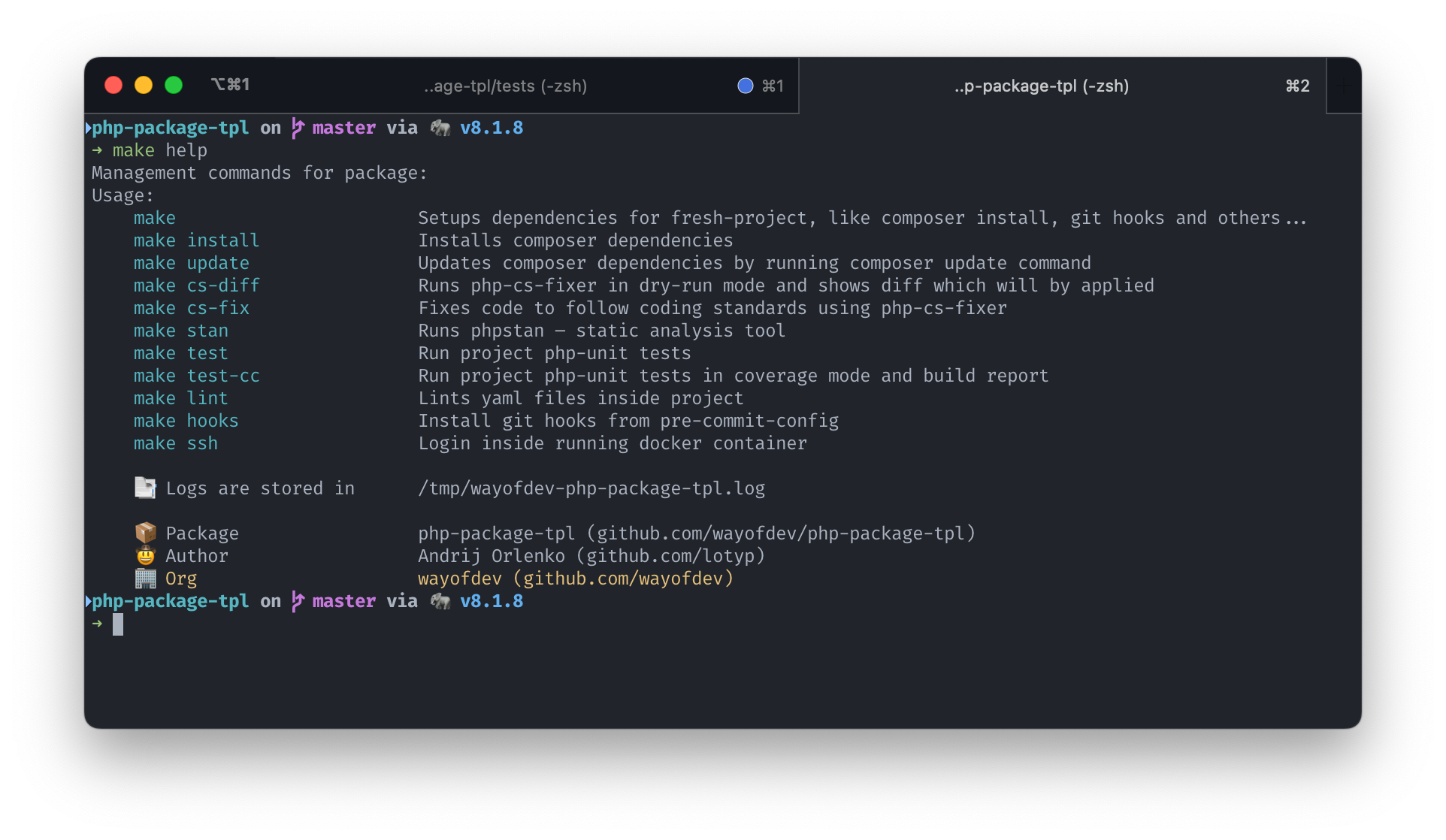Switch to the ..age-tpl/tests (-zsh) tab
The height and width of the screenshot is (840, 1446).
505,86
